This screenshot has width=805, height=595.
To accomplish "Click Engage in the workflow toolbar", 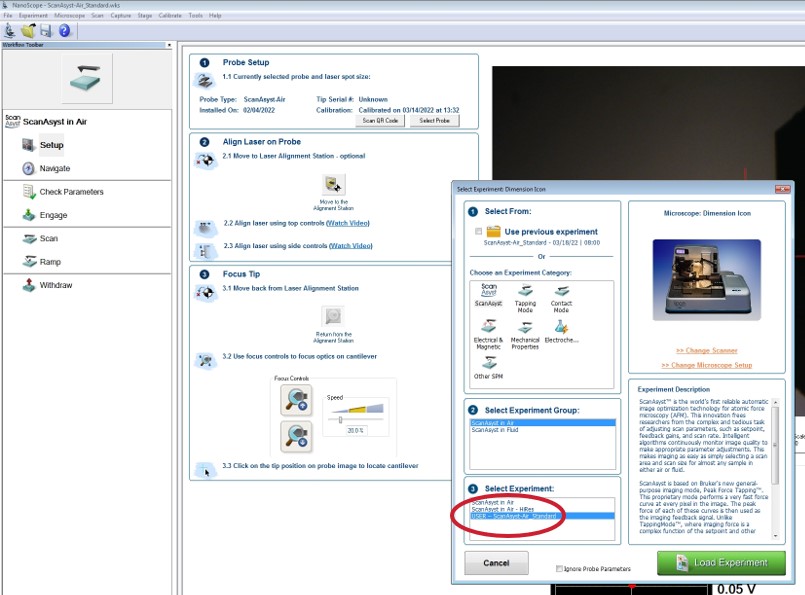I will 53,215.
